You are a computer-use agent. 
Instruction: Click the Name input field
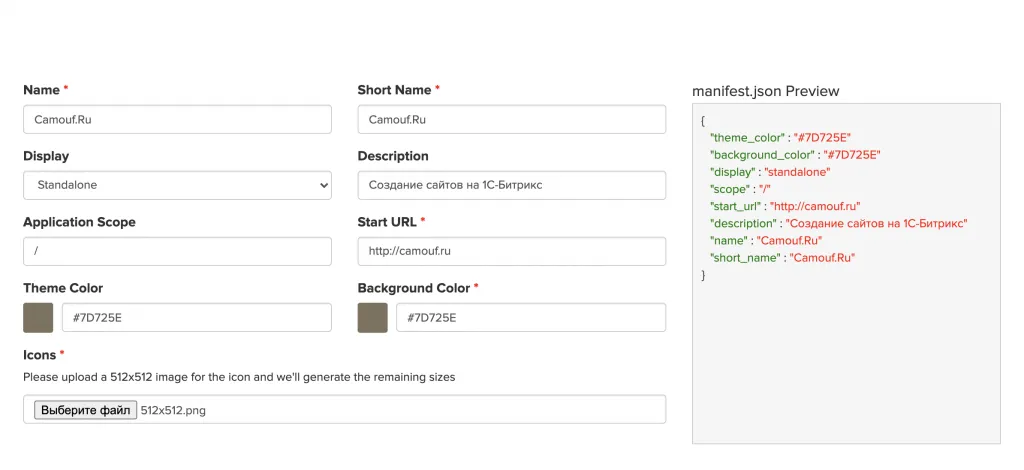(177, 119)
